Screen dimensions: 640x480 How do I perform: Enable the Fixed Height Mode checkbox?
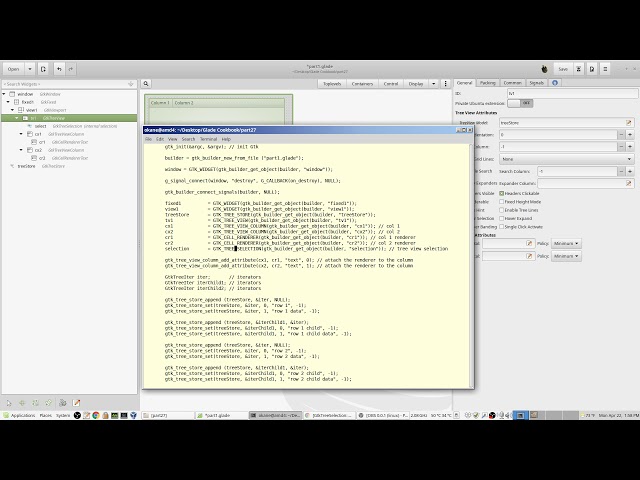click(502, 202)
